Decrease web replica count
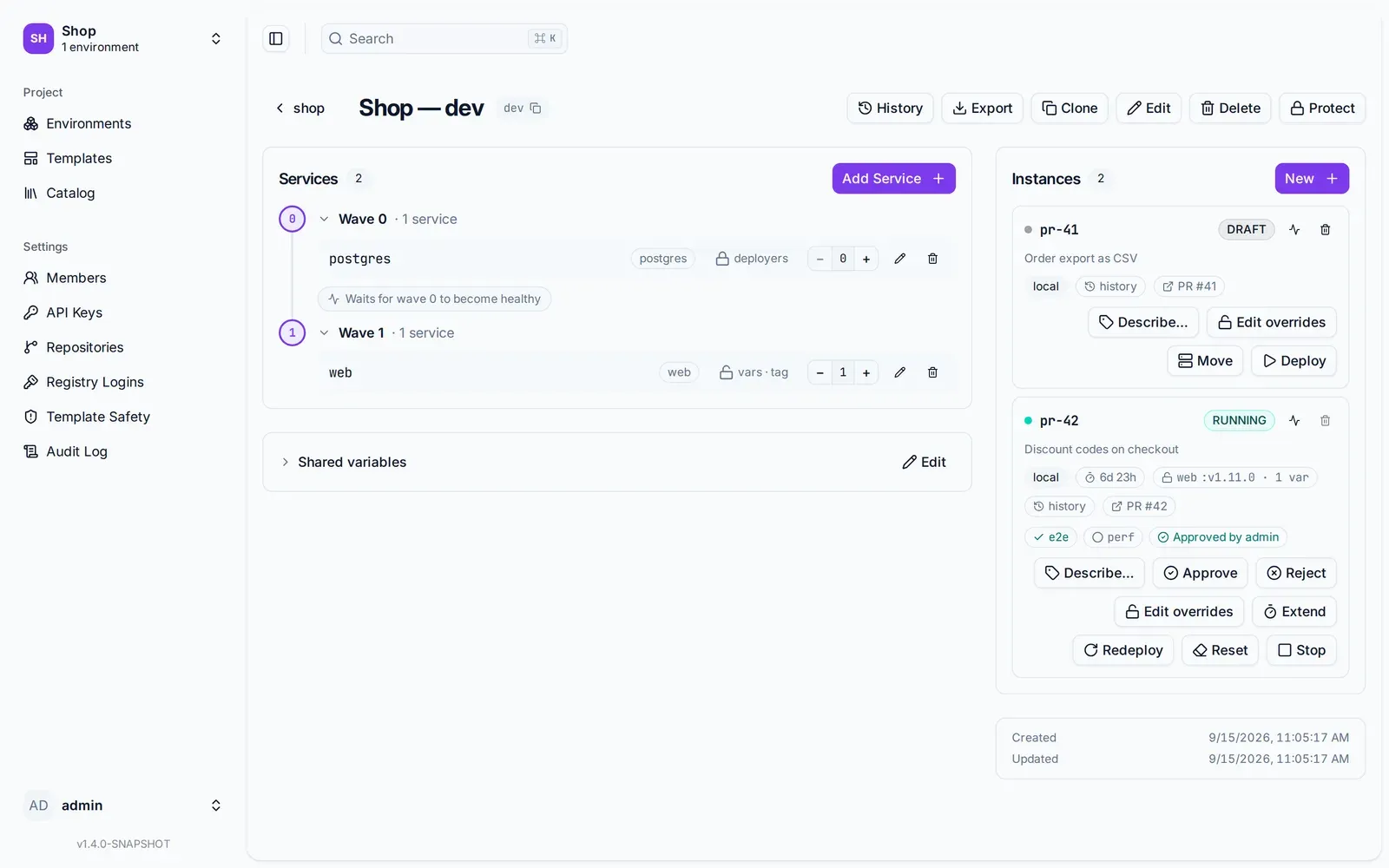 tap(820, 372)
